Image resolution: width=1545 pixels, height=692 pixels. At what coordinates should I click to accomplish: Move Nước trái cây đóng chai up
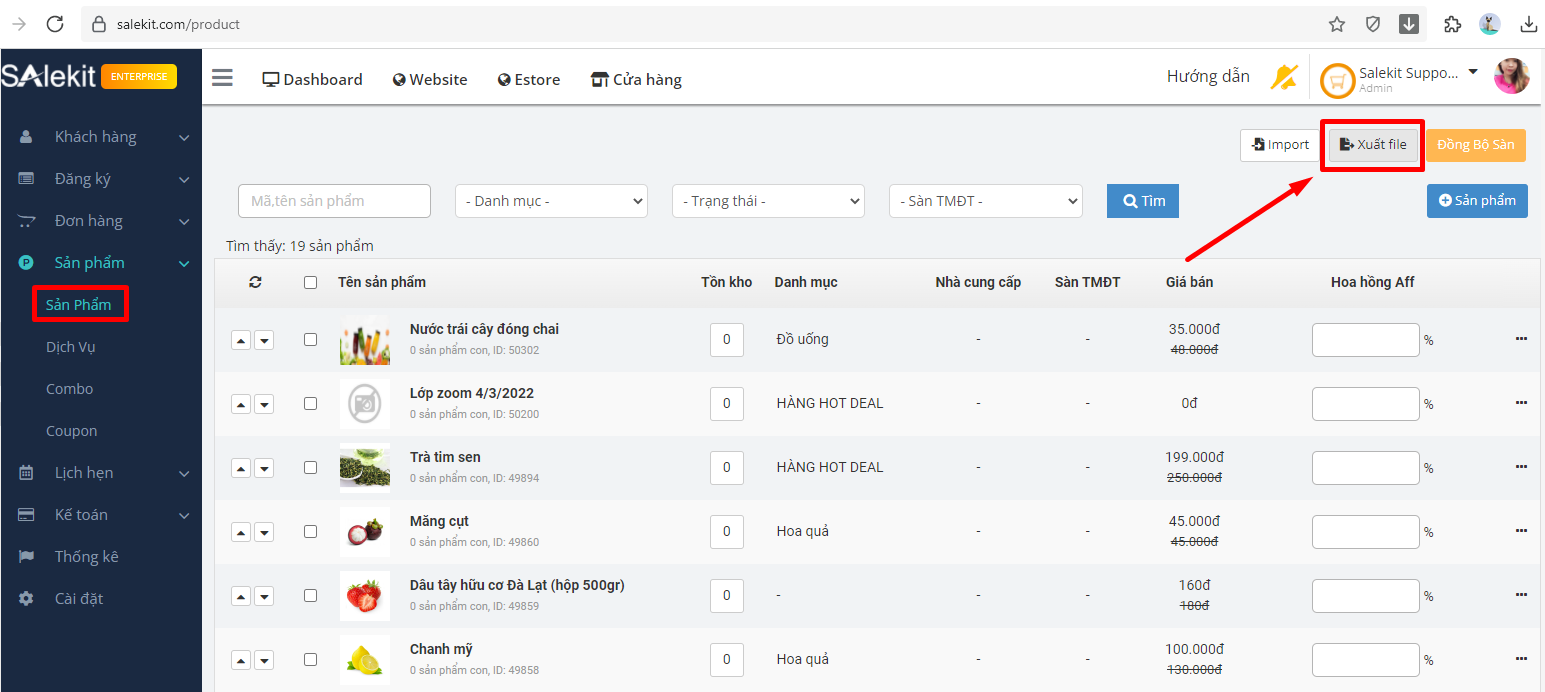coord(241,340)
